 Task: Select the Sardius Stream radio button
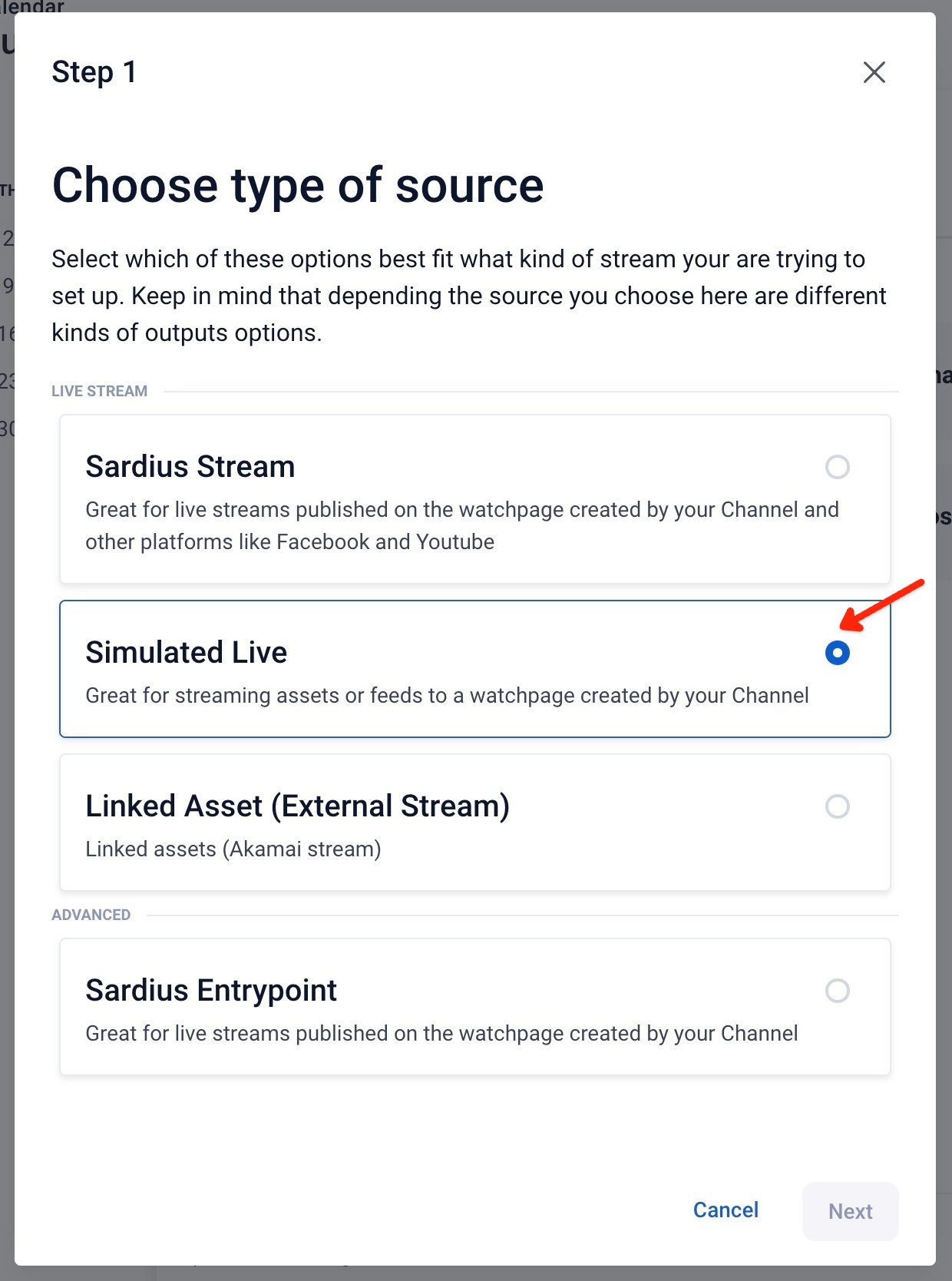(837, 467)
